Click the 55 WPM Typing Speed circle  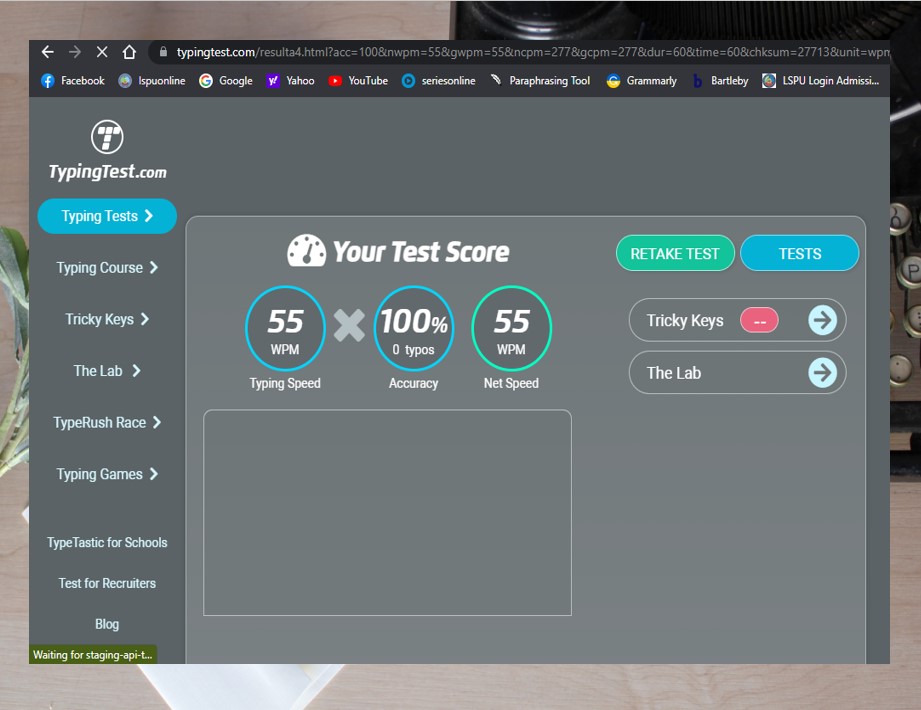pos(285,328)
